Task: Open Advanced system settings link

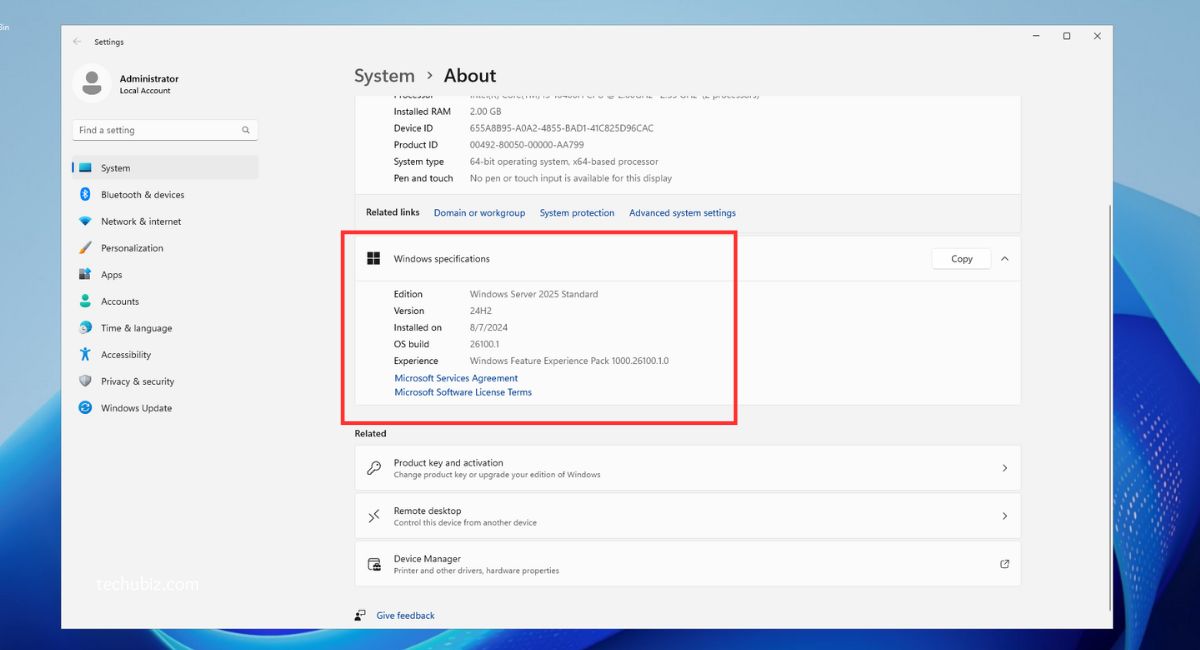Action: click(682, 213)
